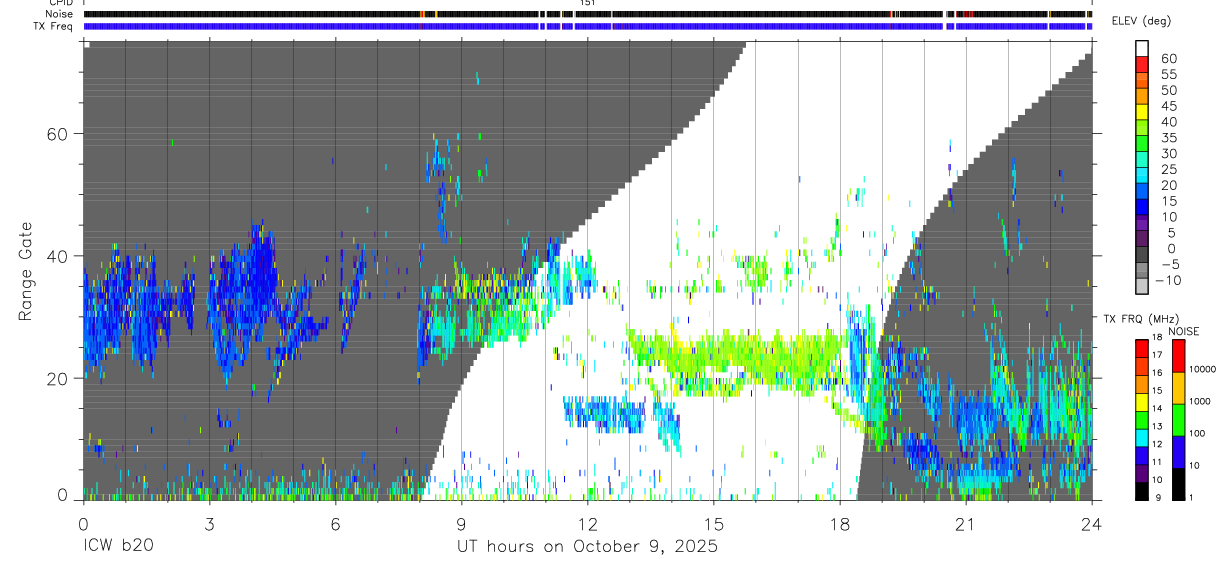Click the '18' tick on UT hours axis

coord(839,523)
